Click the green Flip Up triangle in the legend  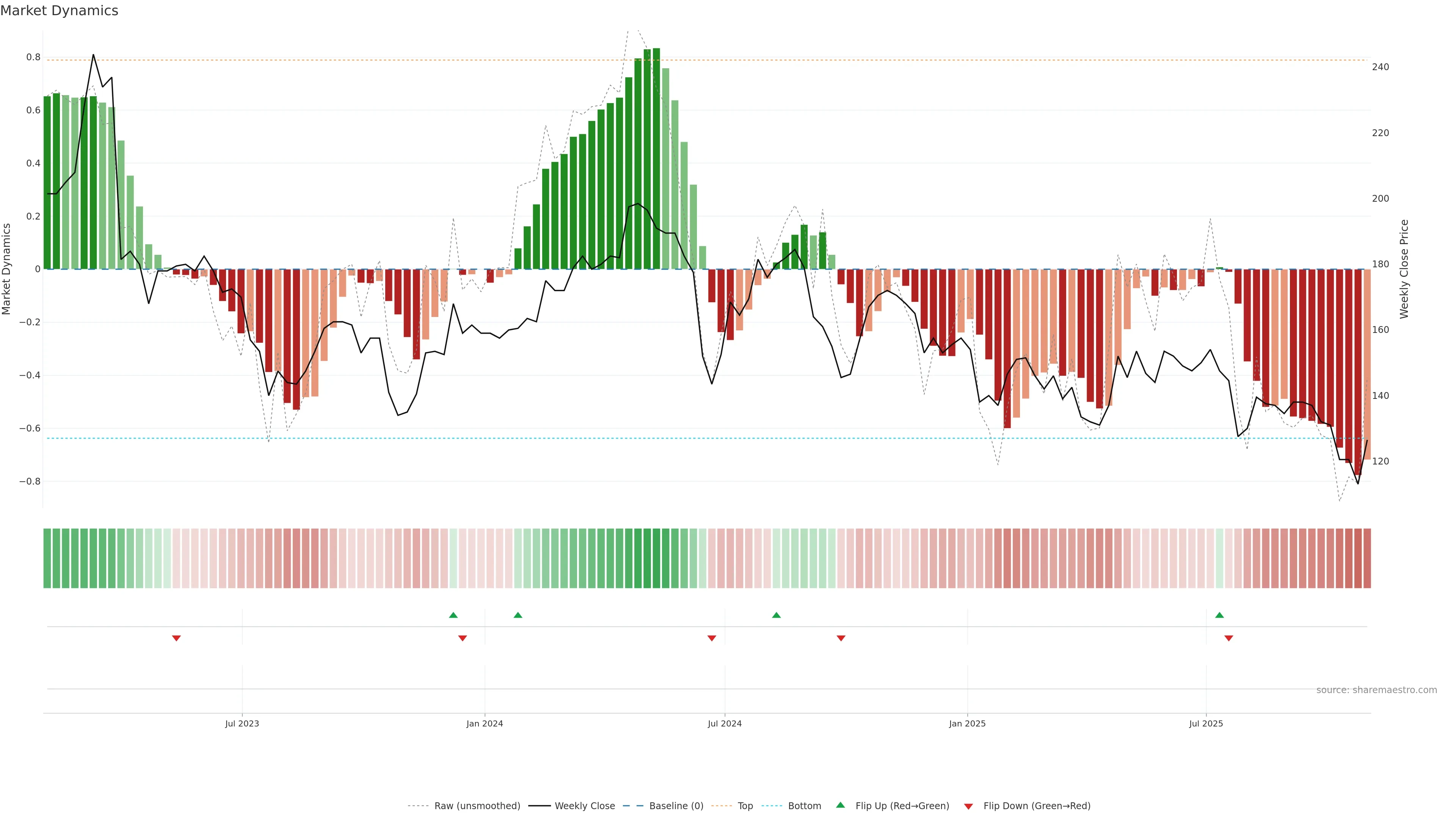point(841,805)
